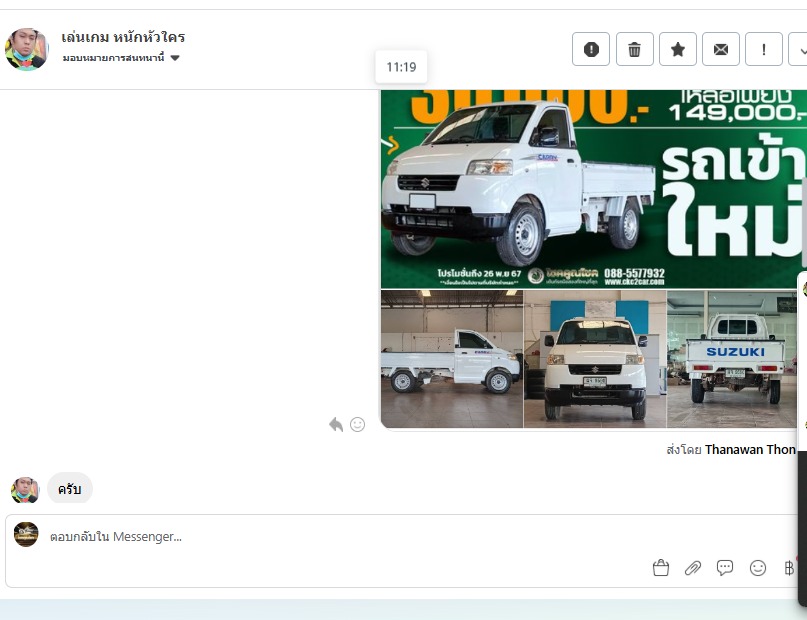Click the page avatar in reply box
Screen dimensions: 807x620
click(26, 534)
